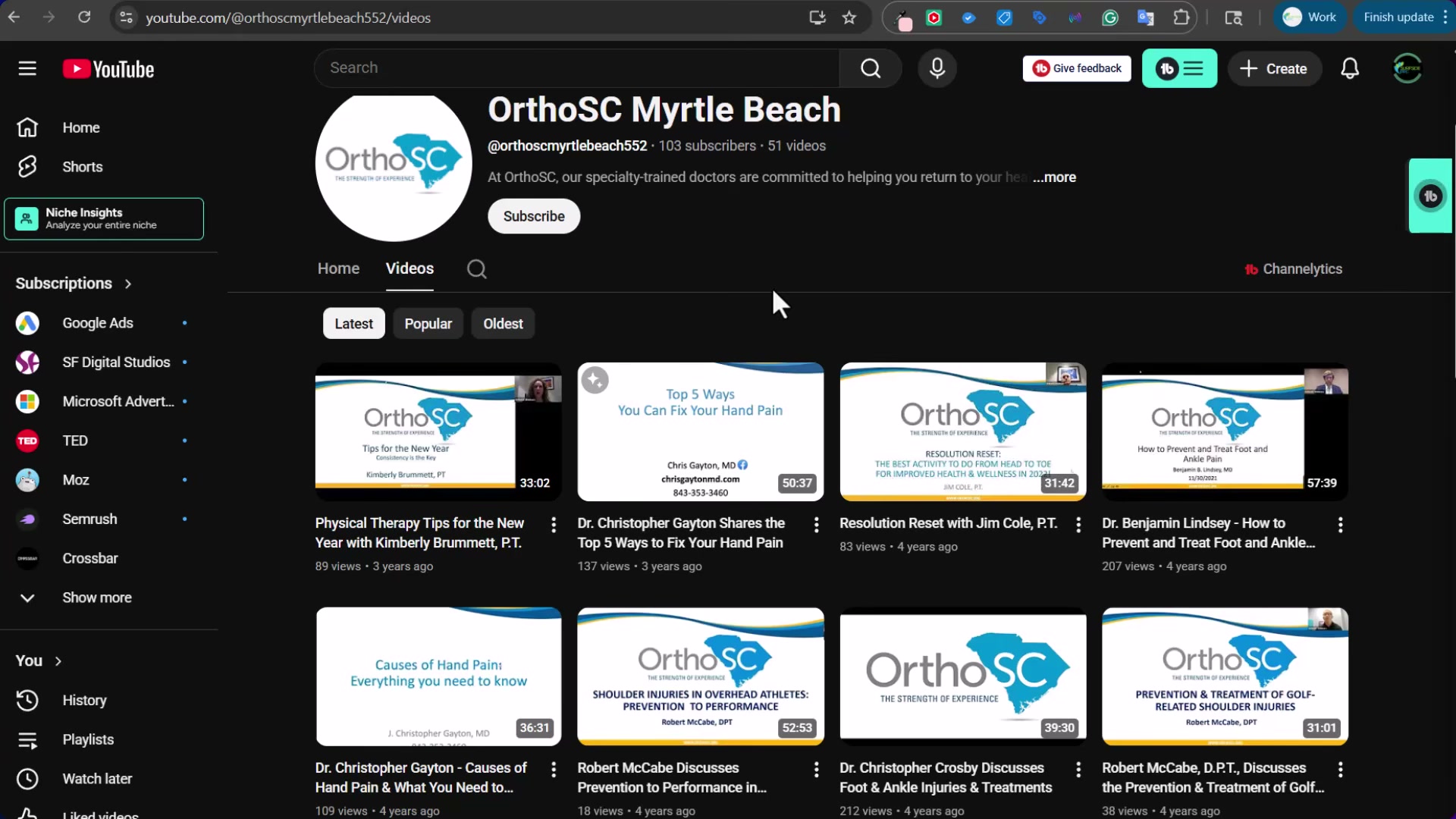The height and width of the screenshot is (819, 1456).
Task: Expand channel description with ...more
Action: [x=1054, y=177]
